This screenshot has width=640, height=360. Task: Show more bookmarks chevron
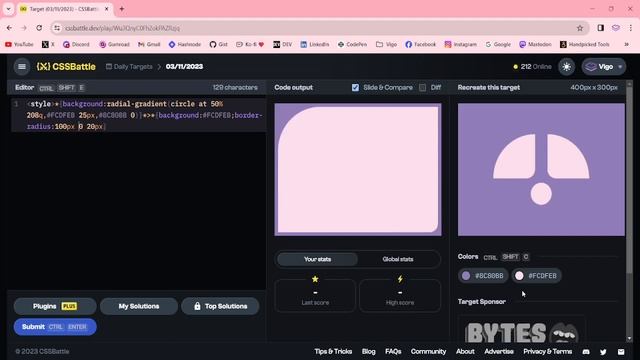click(x=626, y=44)
